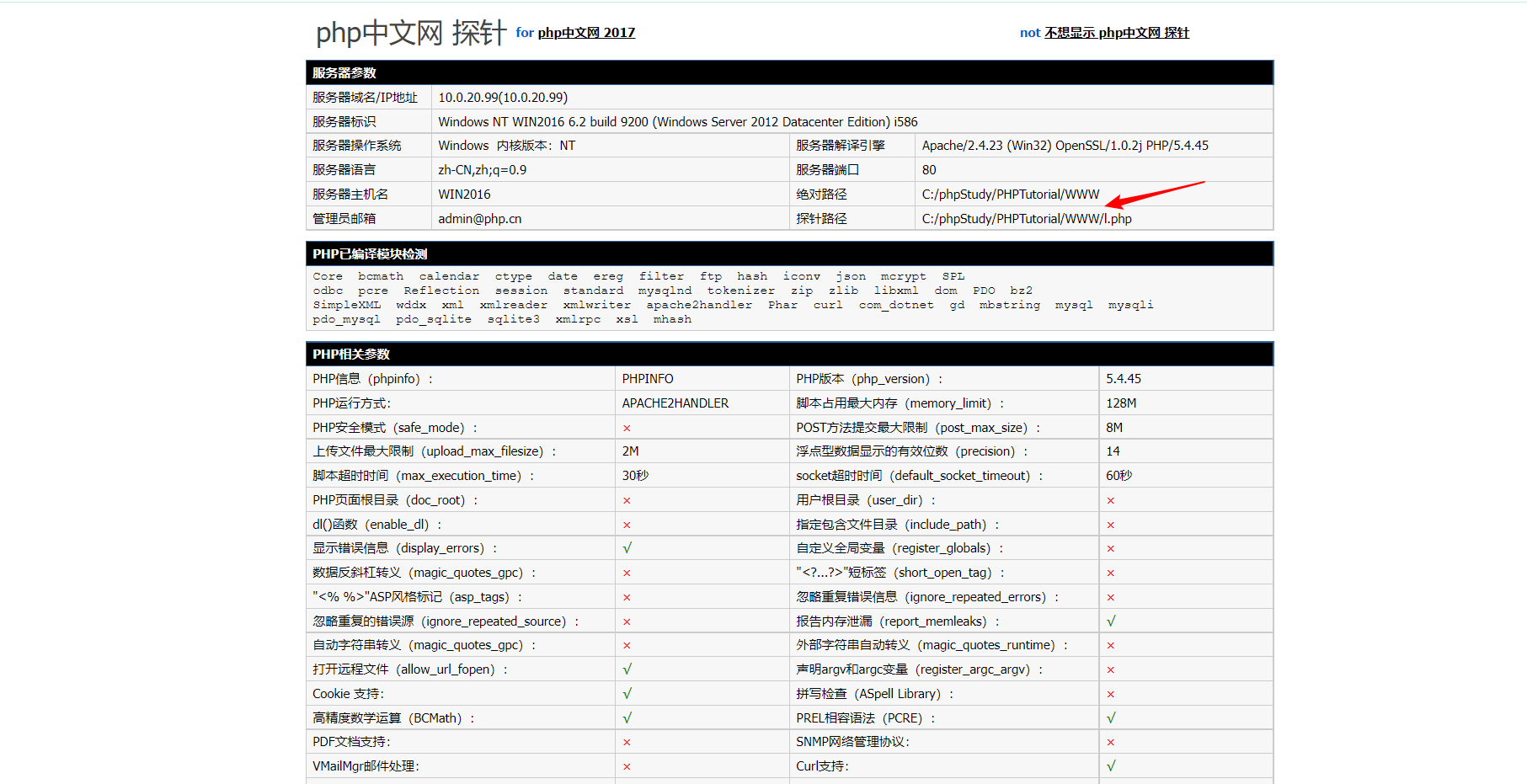
Task: Click the admin@php.cn email value
Action: tap(480, 219)
